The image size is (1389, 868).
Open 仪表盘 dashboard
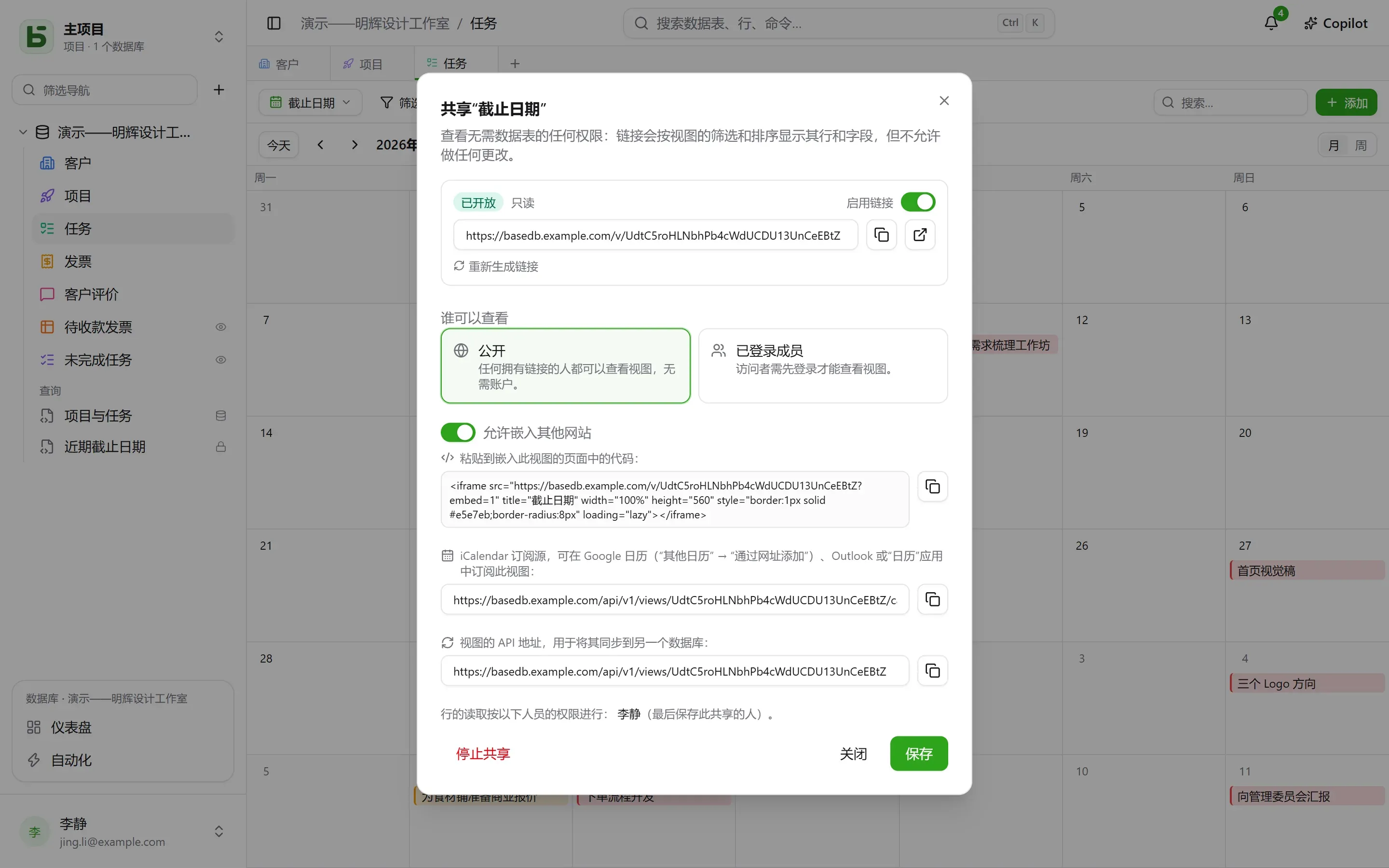tap(123, 727)
